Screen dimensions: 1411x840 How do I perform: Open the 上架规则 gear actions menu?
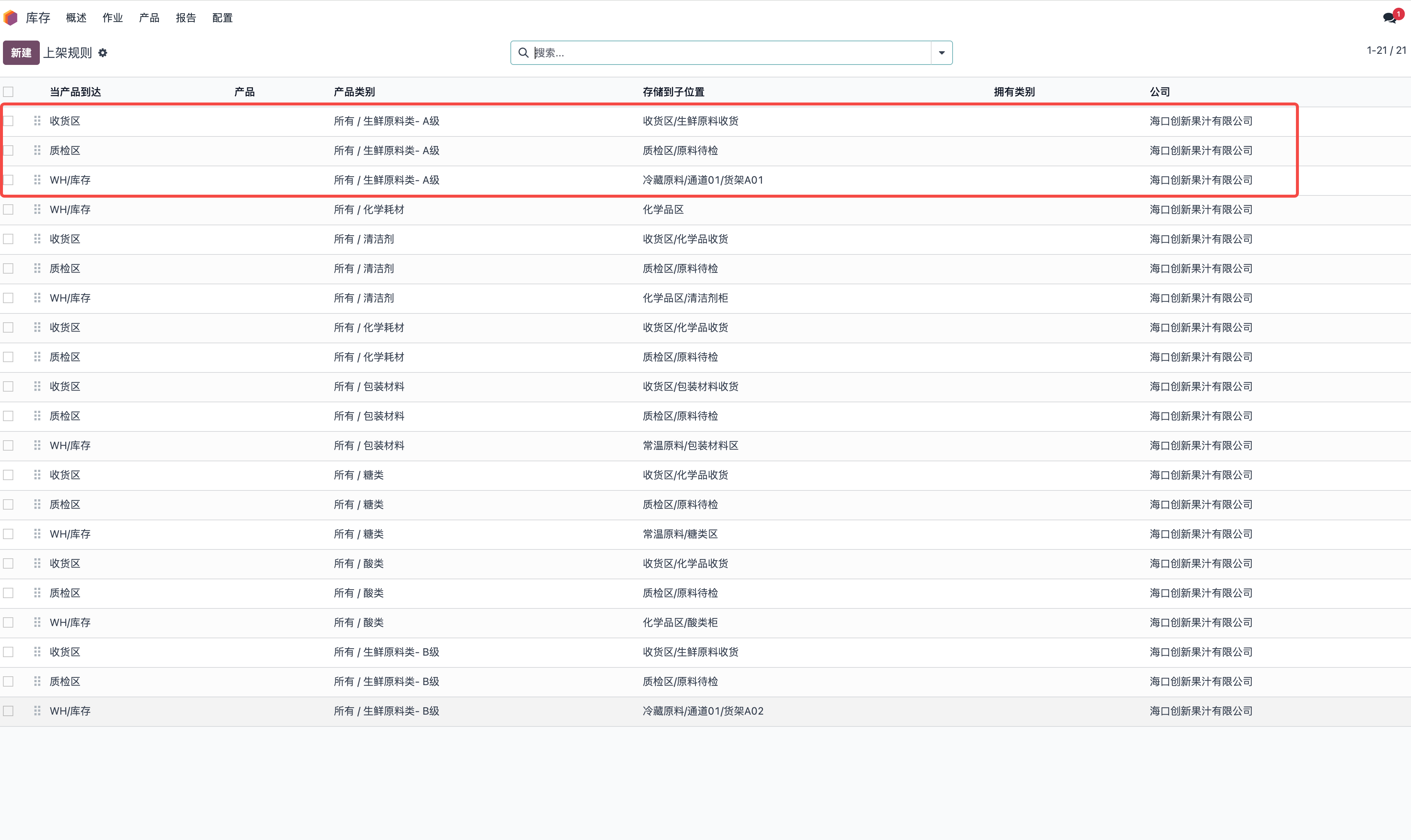coord(103,53)
